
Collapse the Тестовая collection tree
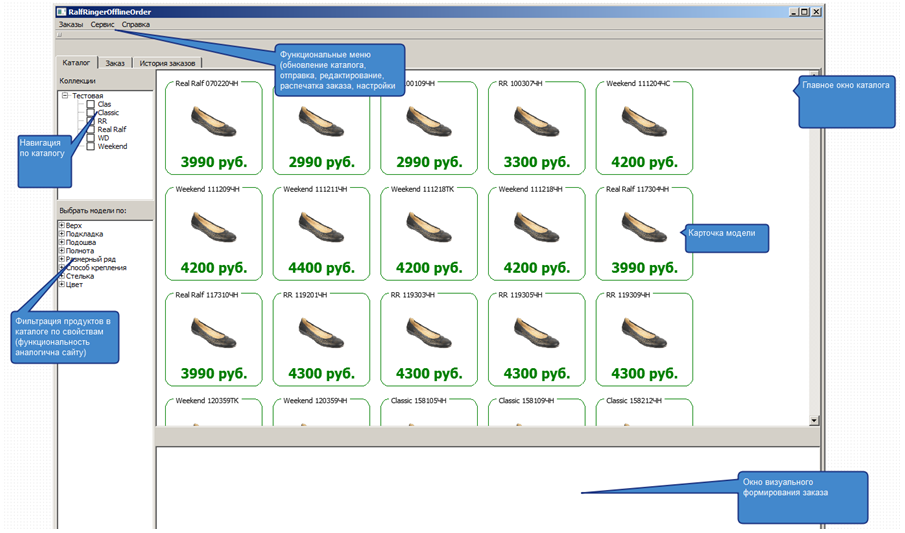coord(65,96)
